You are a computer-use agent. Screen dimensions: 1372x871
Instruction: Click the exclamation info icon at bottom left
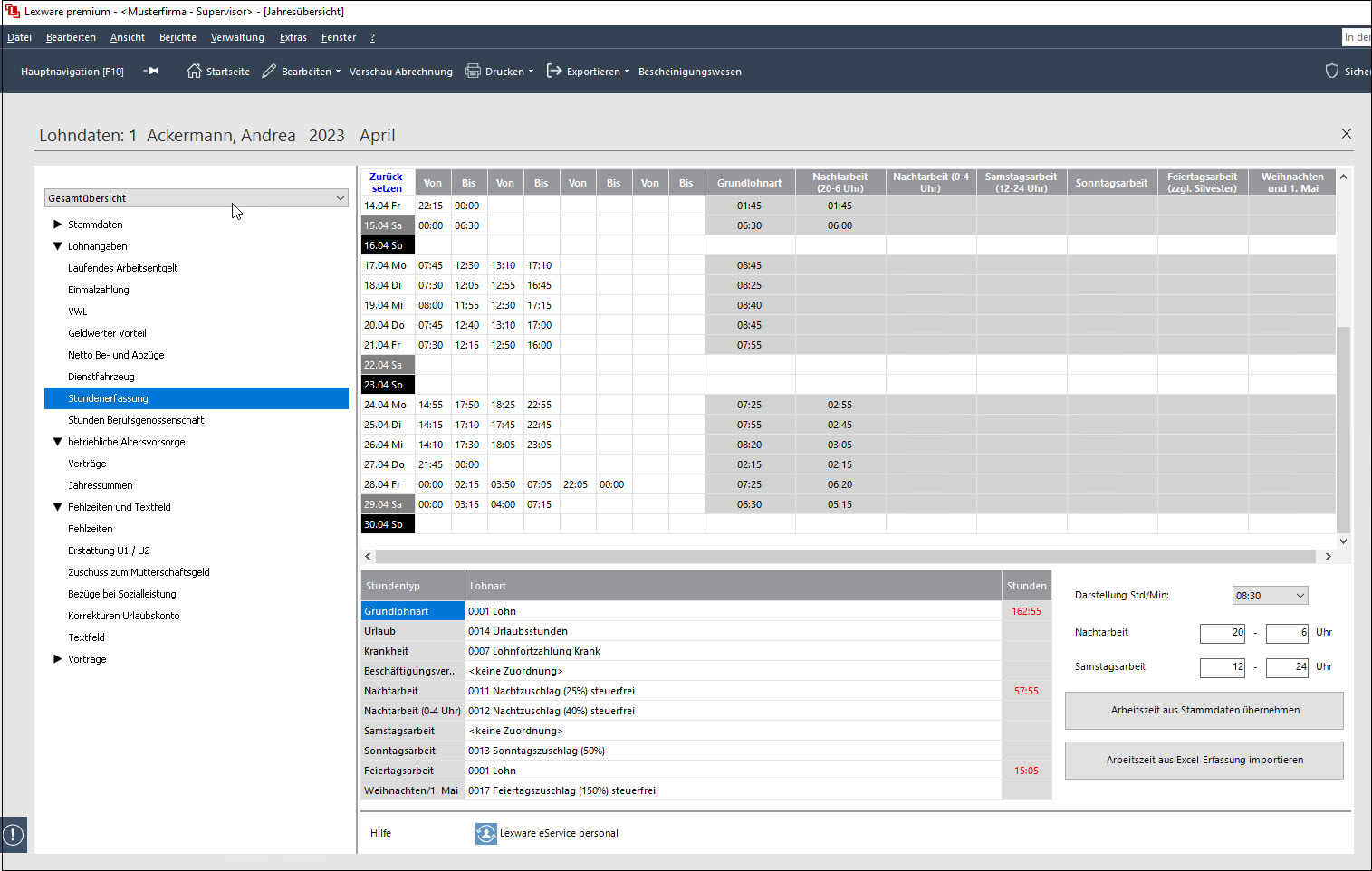[x=13, y=835]
